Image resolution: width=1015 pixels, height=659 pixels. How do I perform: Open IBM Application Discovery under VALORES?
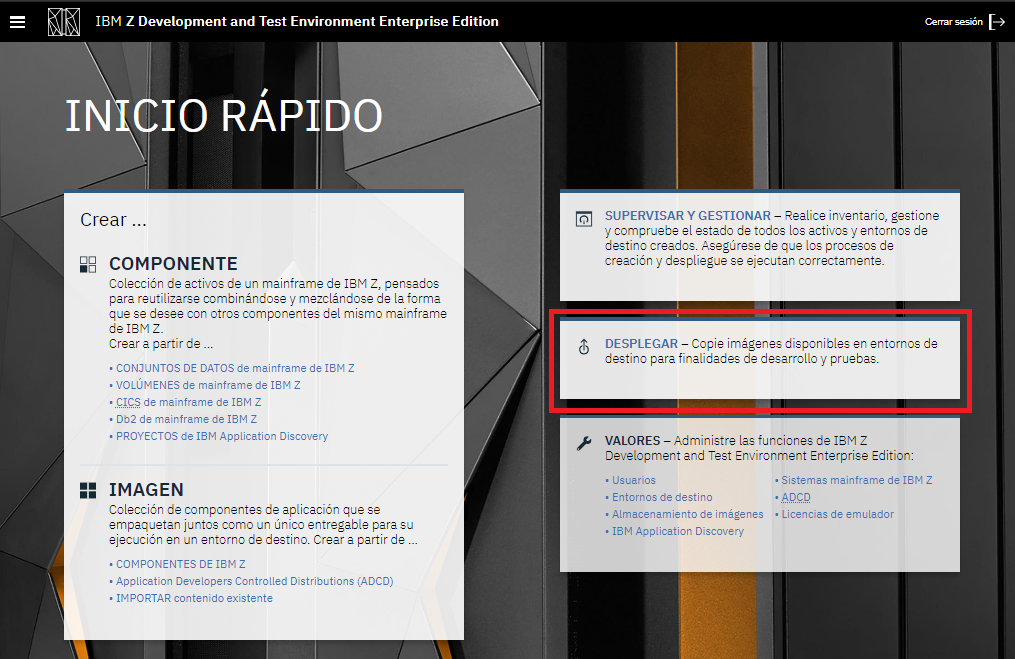click(678, 531)
